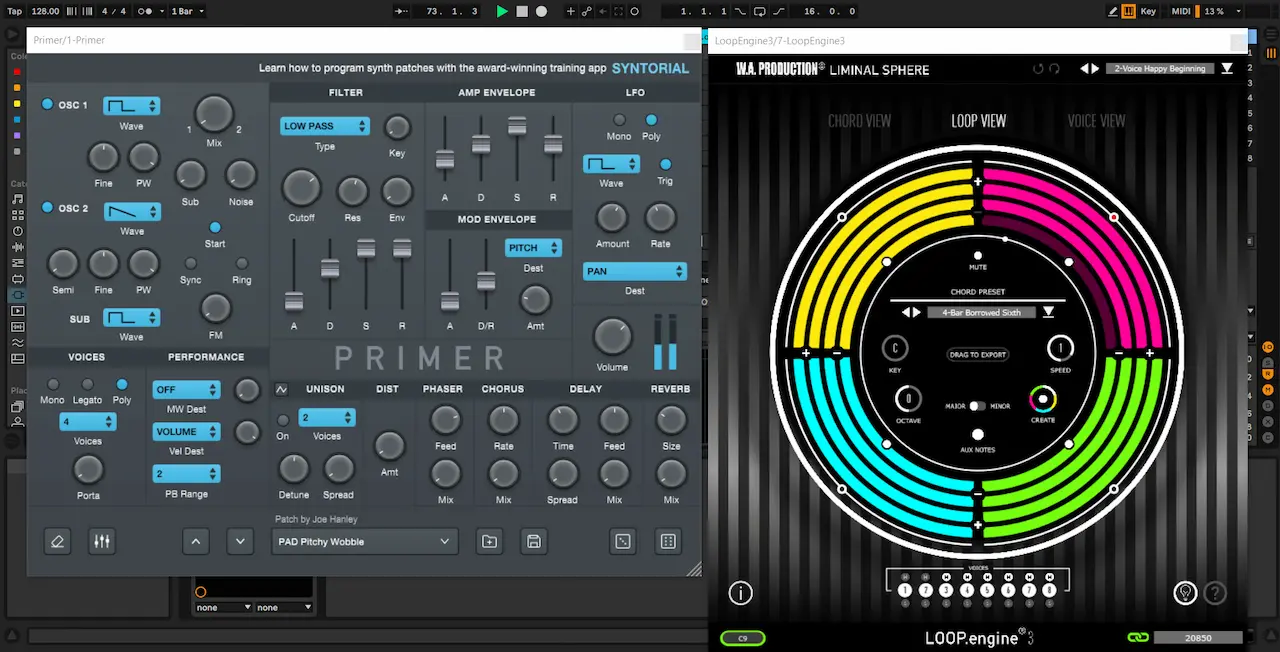This screenshot has height=652, width=1280.
Task: Toggle OSC 1 on/off LED
Action: [x=47, y=104]
